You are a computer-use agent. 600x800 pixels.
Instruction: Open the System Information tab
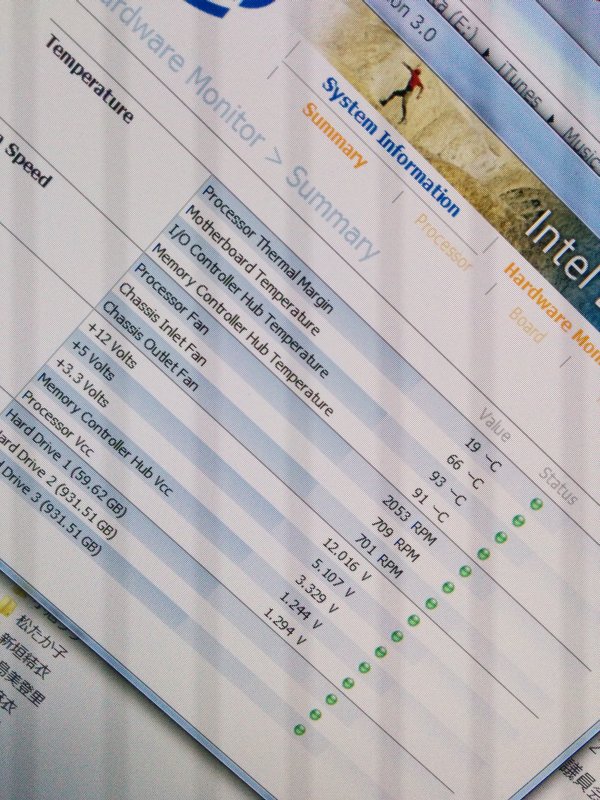pyautogui.click(x=392, y=146)
